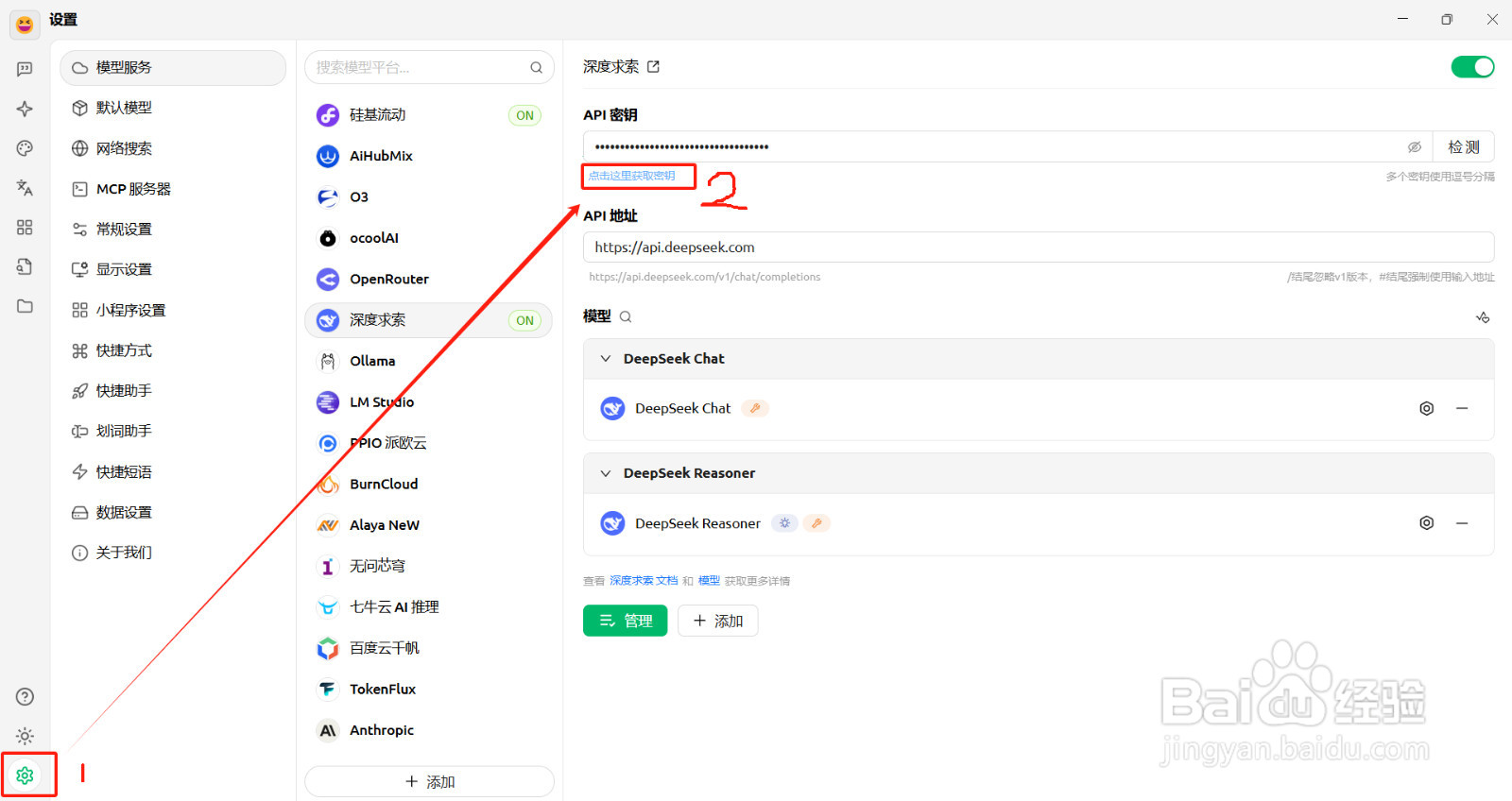Image resolution: width=1512 pixels, height=801 pixels.
Task: Open 小程序设置 settings section
Action: coord(173,310)
